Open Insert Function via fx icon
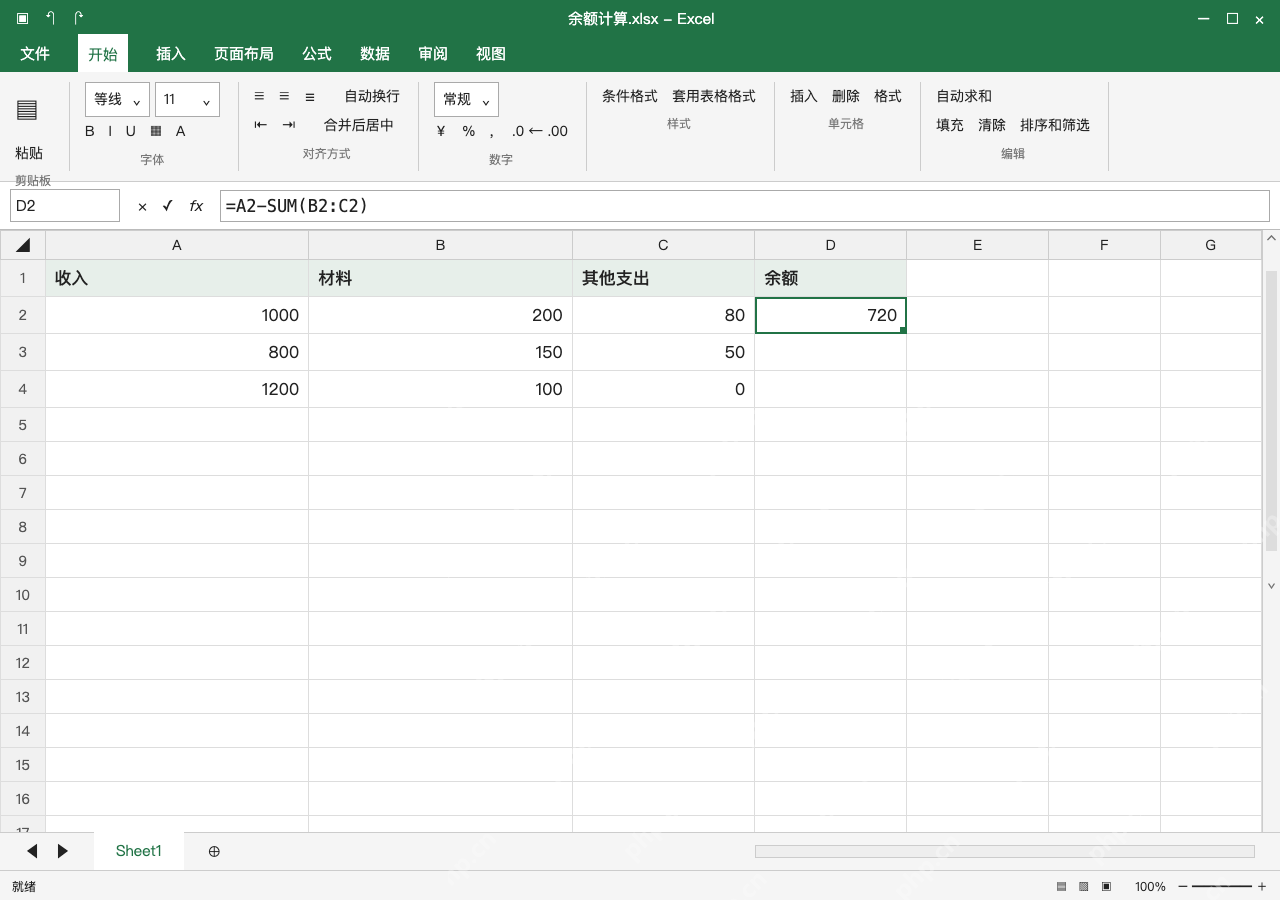1280x900 pixels. (x=197, y=206)
